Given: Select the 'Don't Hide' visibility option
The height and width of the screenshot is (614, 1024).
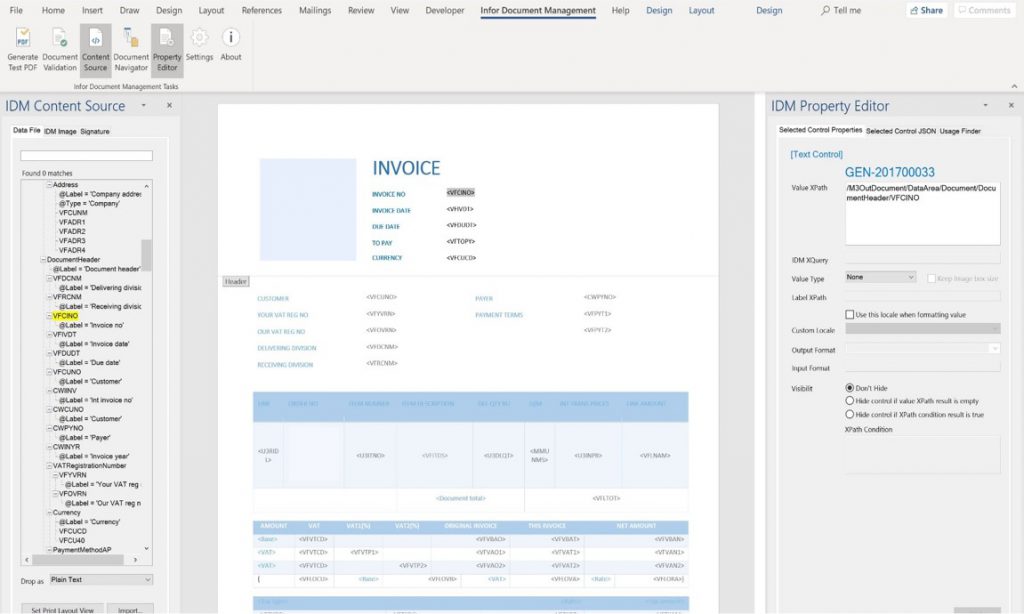Looking at the screenshot, I should coord(850,388).
